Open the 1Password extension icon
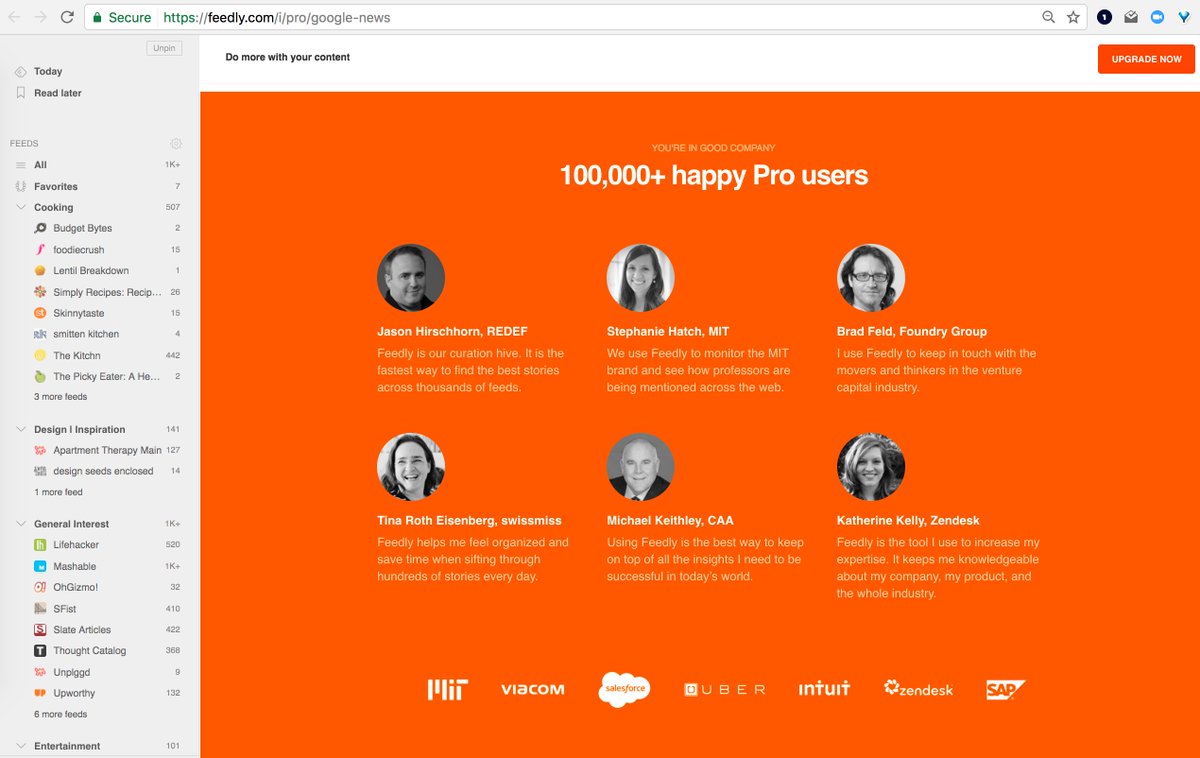Screen dimensions: 1200x758 pyautogui.click(x=1104, y=17)
